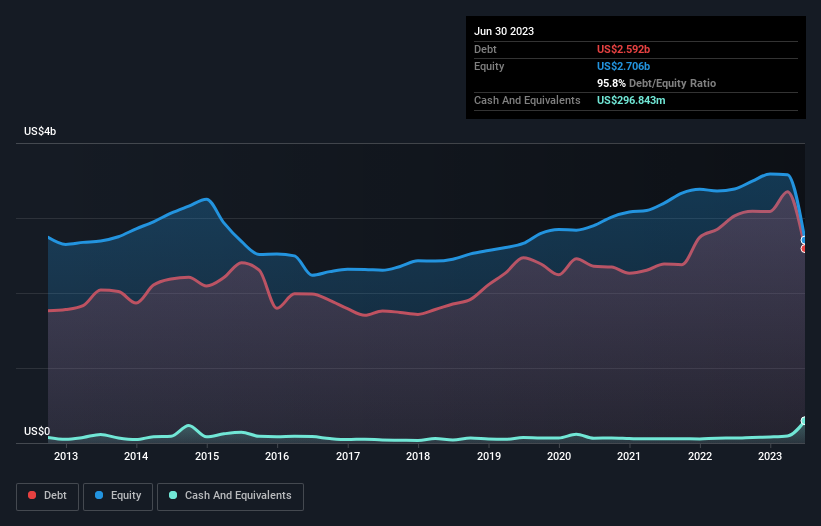Toggle the Equity legend button

[118, 496]
